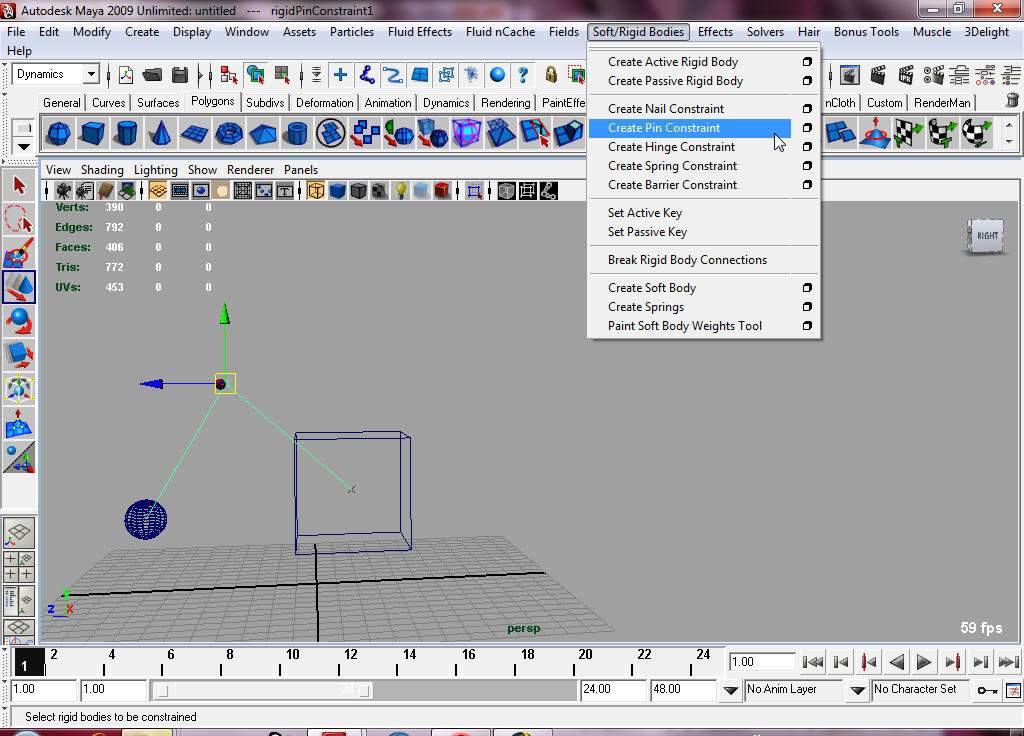The width and height of the screenshot is (1024, 736).
Task: Activate the Rotate tool
Action: (x=19, y=321)
